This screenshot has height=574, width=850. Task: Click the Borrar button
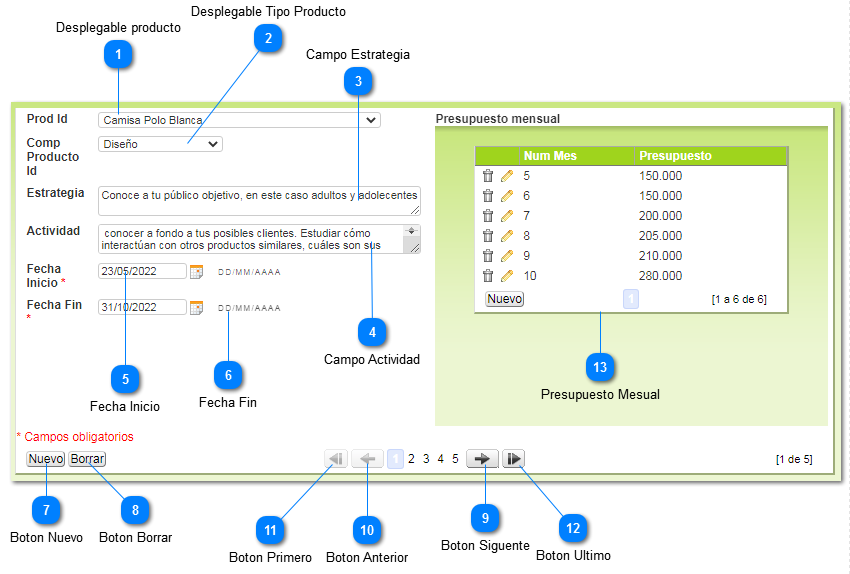87,459
